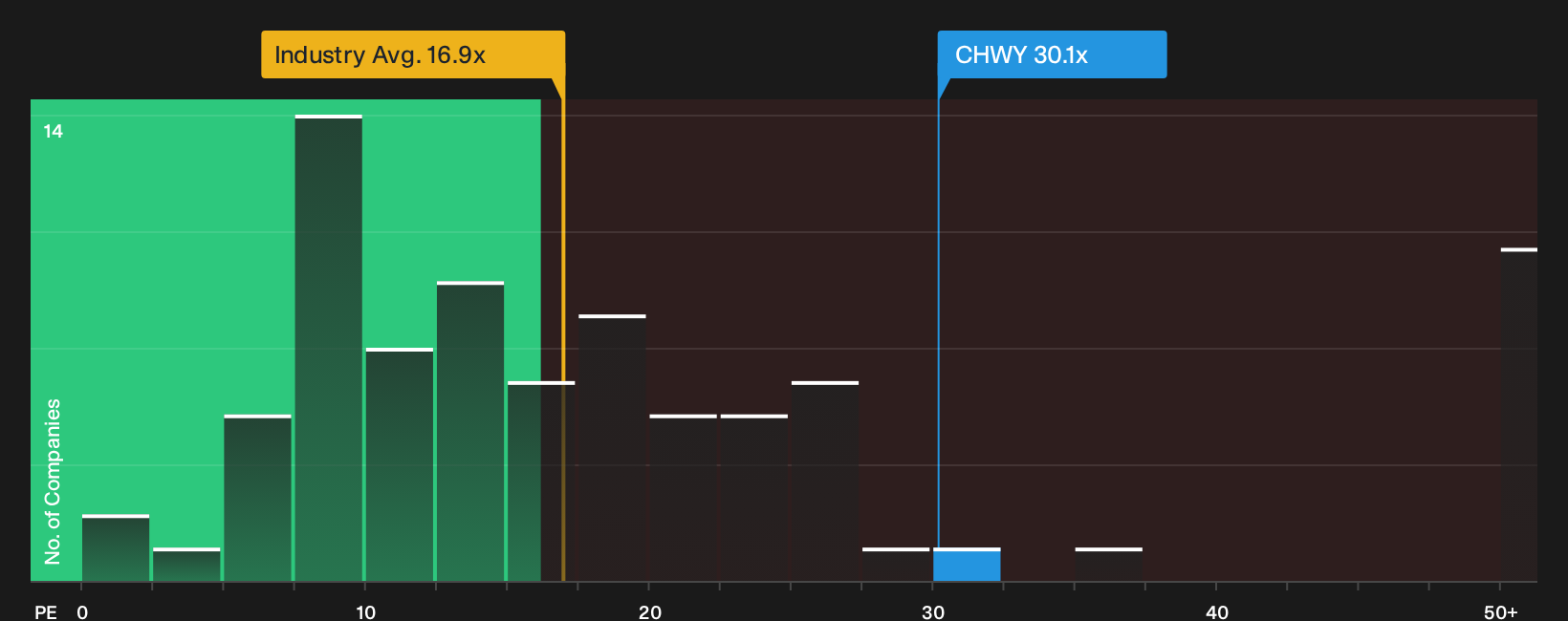Click the tallest bar near PE 10
This screenshot has height=621, width=1568.
pyautogui.click(x=329, y=348)
